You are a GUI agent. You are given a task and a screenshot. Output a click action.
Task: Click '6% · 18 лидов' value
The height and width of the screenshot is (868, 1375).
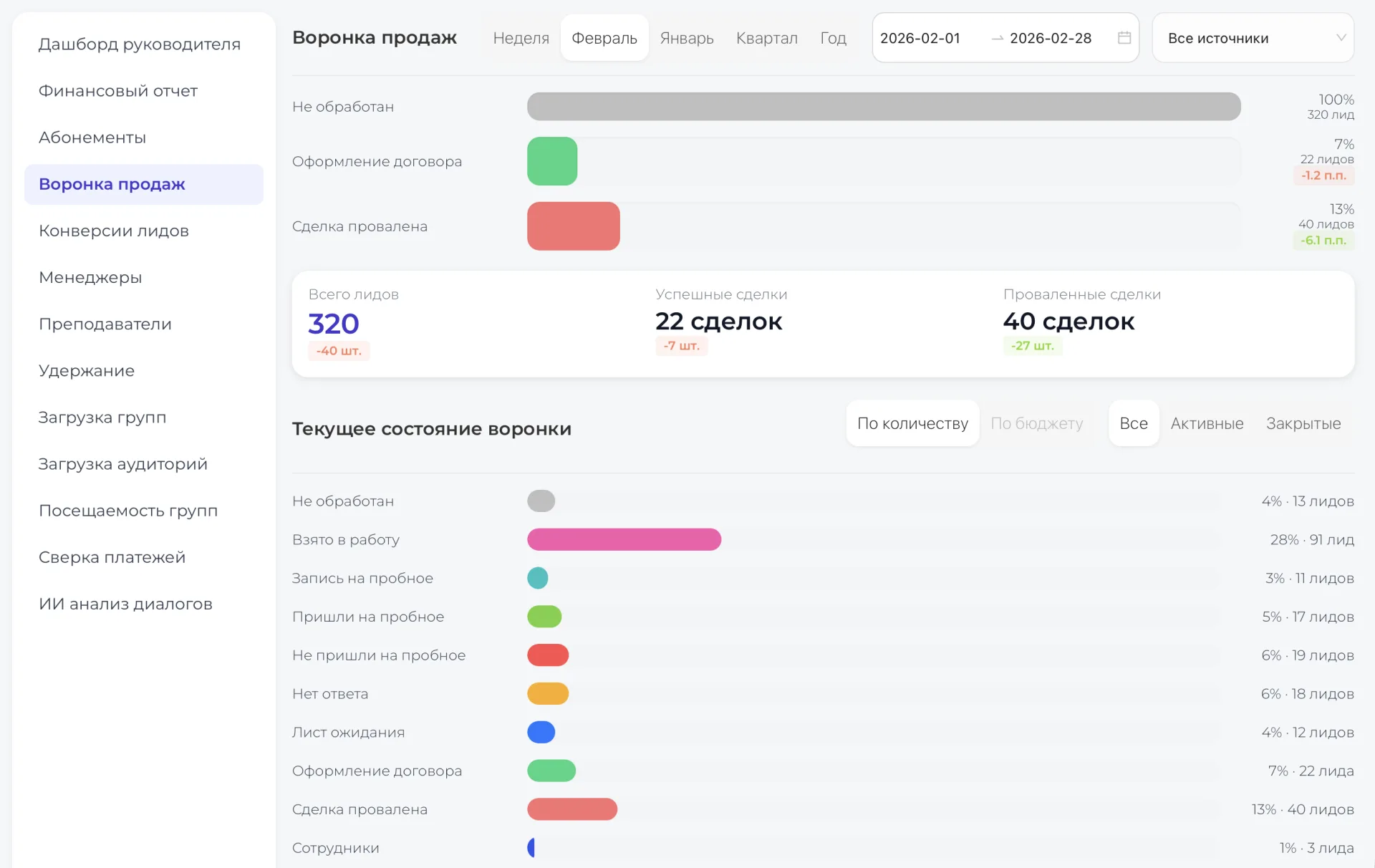(x=1308, y=693)
